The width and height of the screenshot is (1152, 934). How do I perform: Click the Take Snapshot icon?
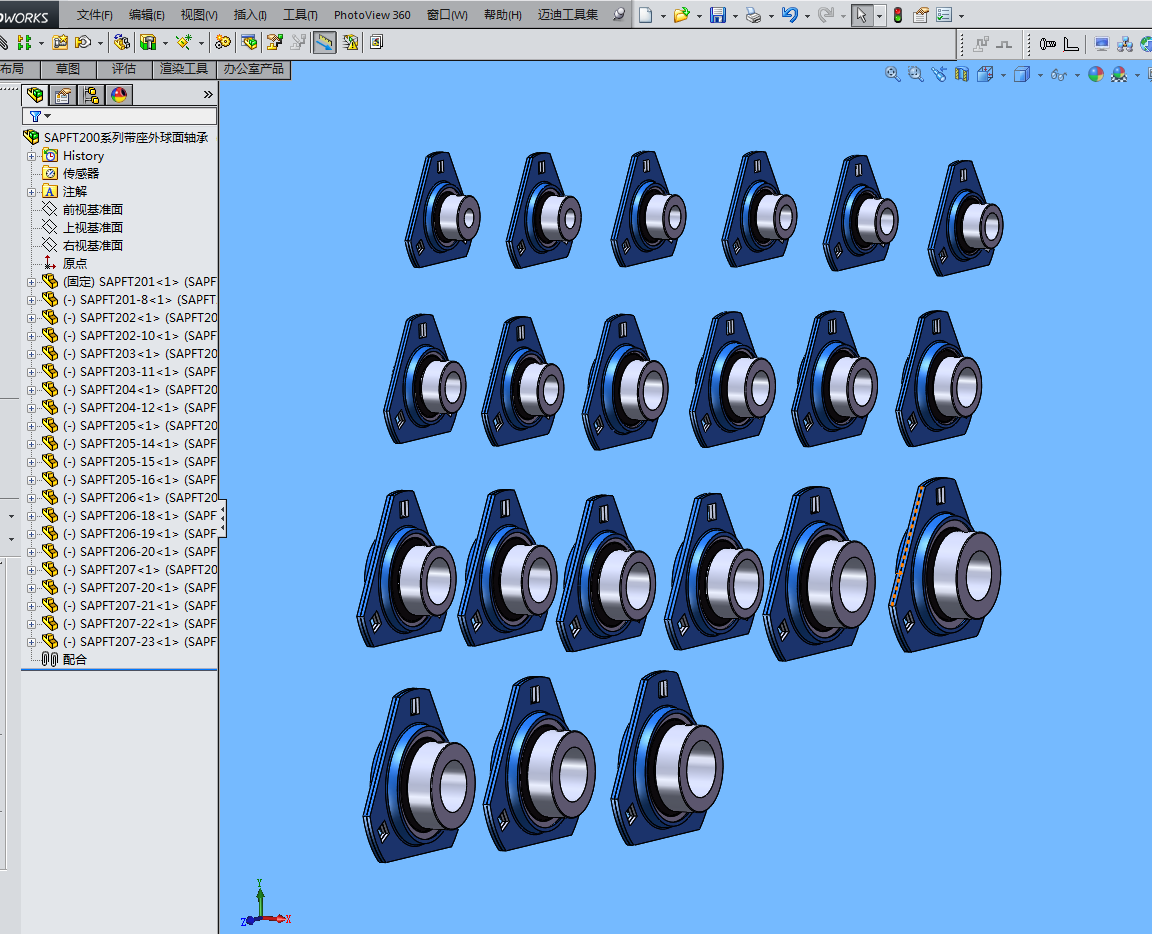click(x=376, y=43)
